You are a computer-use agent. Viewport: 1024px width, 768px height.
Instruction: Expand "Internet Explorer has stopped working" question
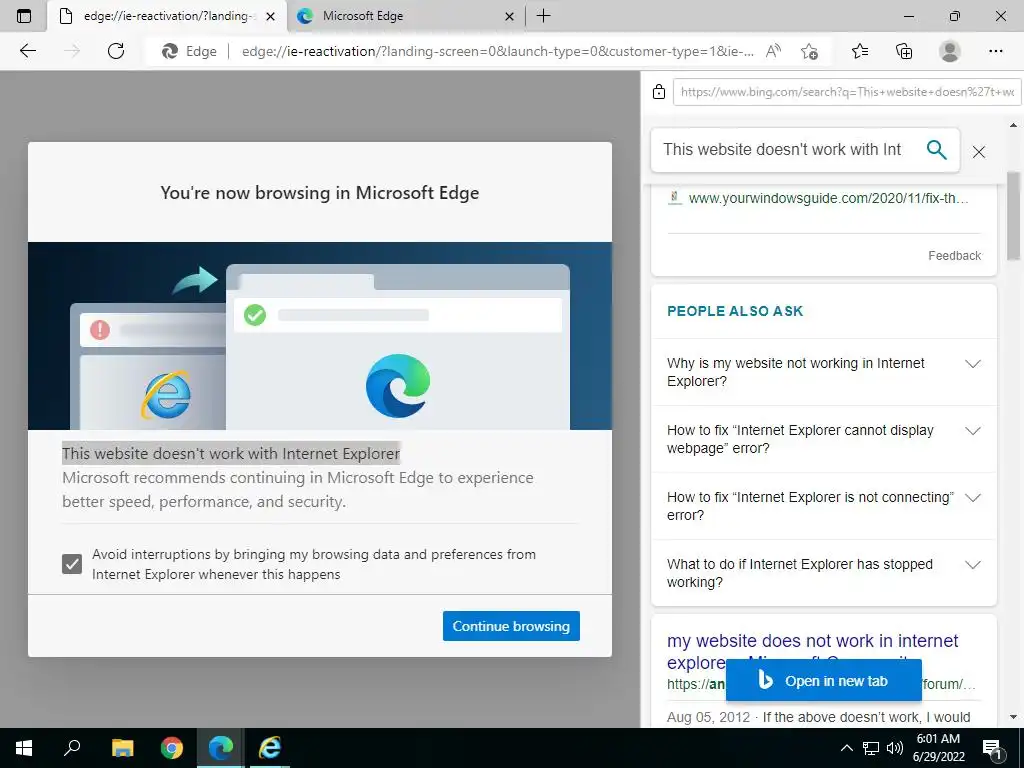tap(824, 573)
